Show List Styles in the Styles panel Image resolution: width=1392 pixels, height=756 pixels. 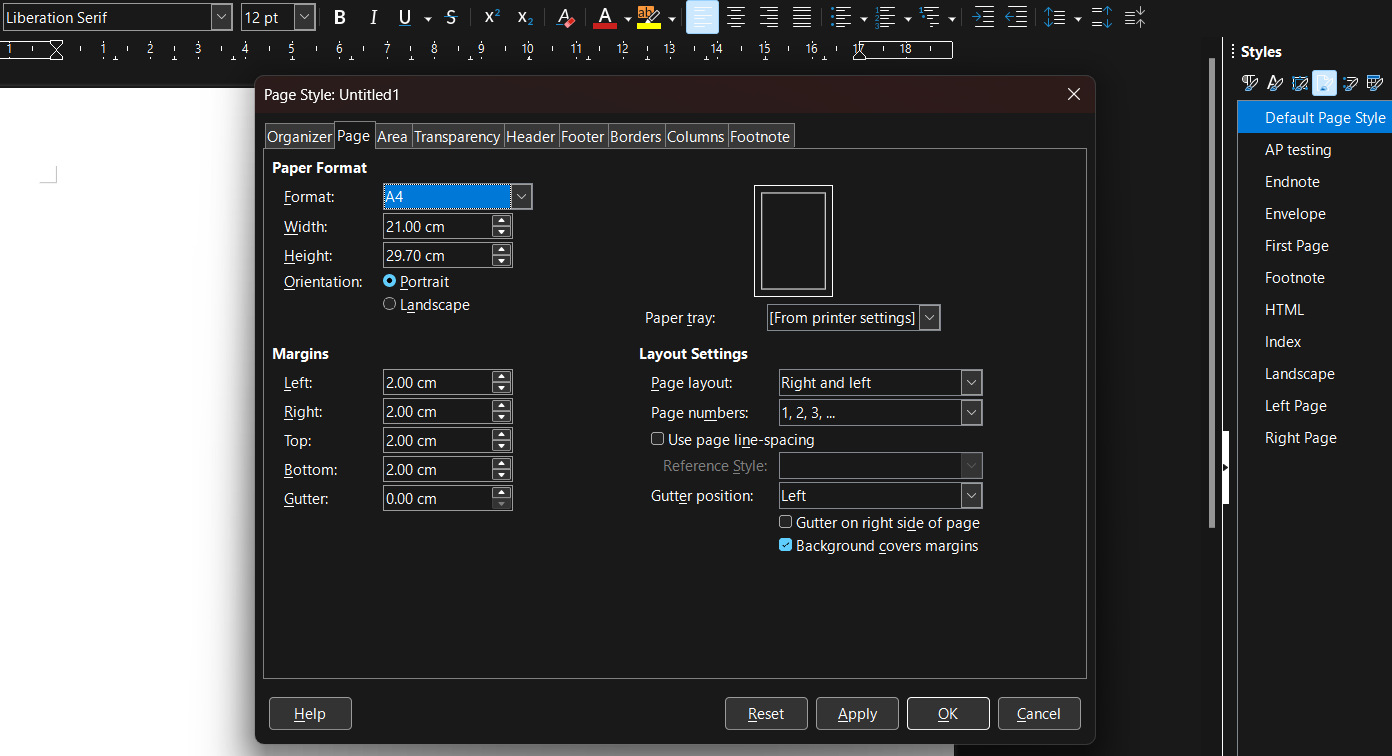pyautogui.click(x=1350, y=83)
